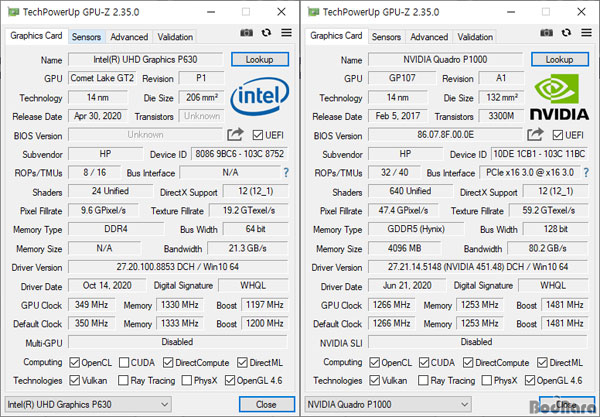
Task: Click Release Date Feb 5, 2017
Action: pyautogui.click(x=398, y=116)
